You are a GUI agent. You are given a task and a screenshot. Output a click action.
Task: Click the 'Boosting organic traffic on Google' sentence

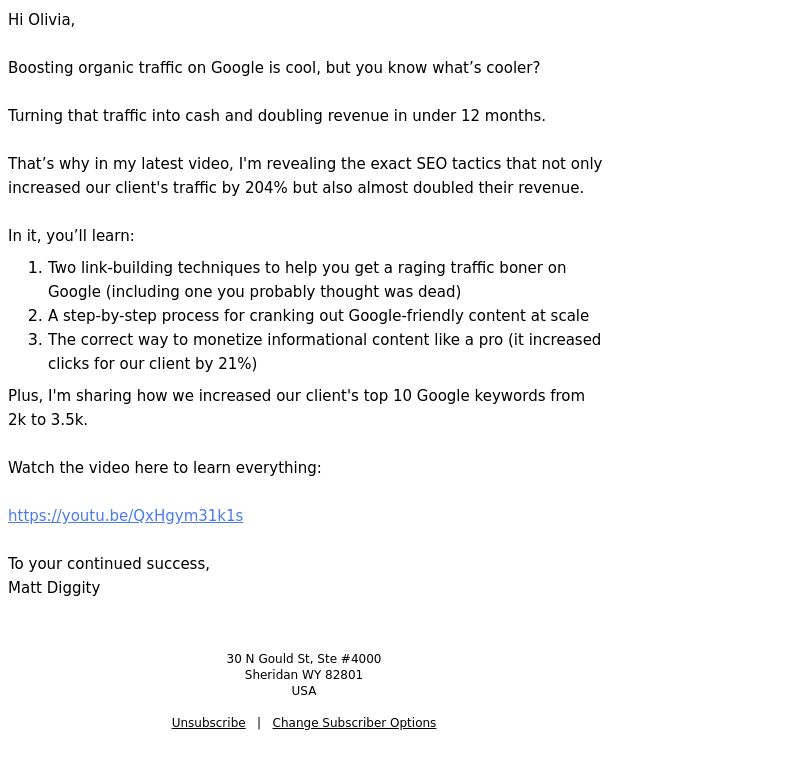[x=274, y=68]
